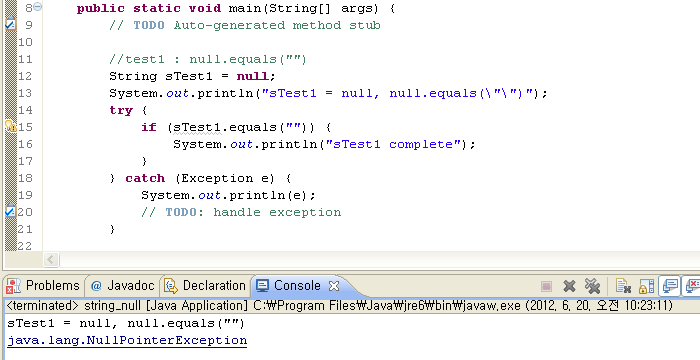This screenshot has height=360, width=700.
Task: Click the Console output line 'sTest1 = null, null.equals("")'
Action: point(126,323)
